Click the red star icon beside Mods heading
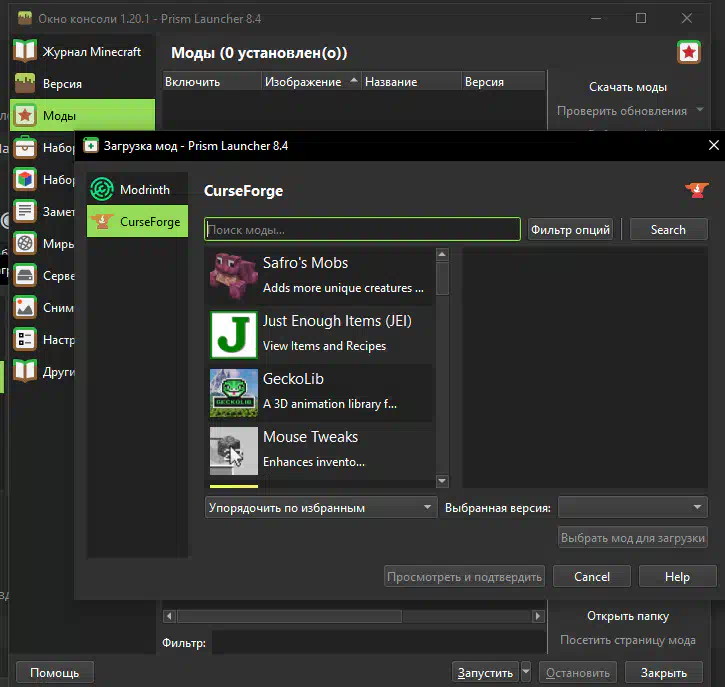 [689, 52]
